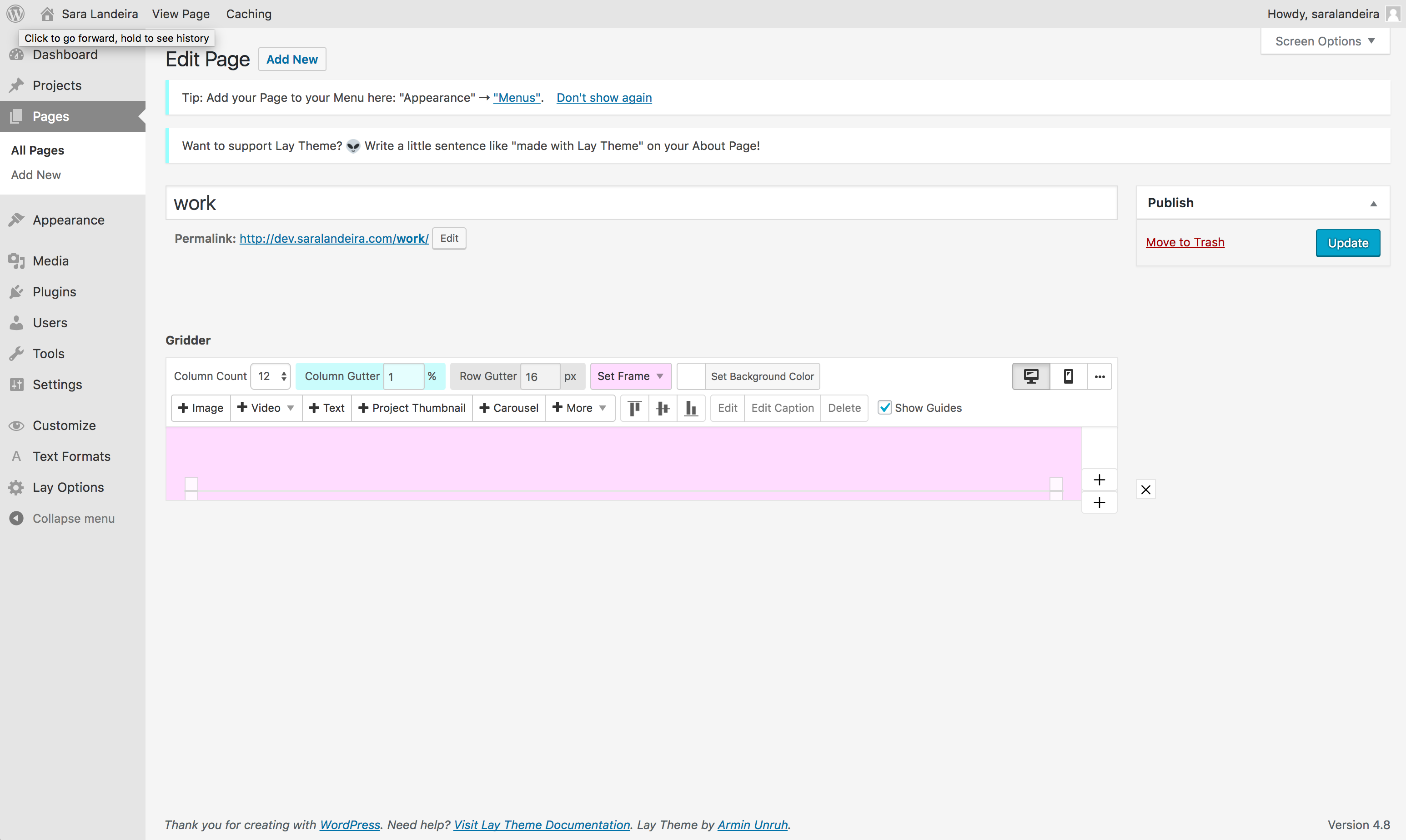The image size is (1406, 840).
Task: Collapse the Publish panel arrow
Action: 1373,203
